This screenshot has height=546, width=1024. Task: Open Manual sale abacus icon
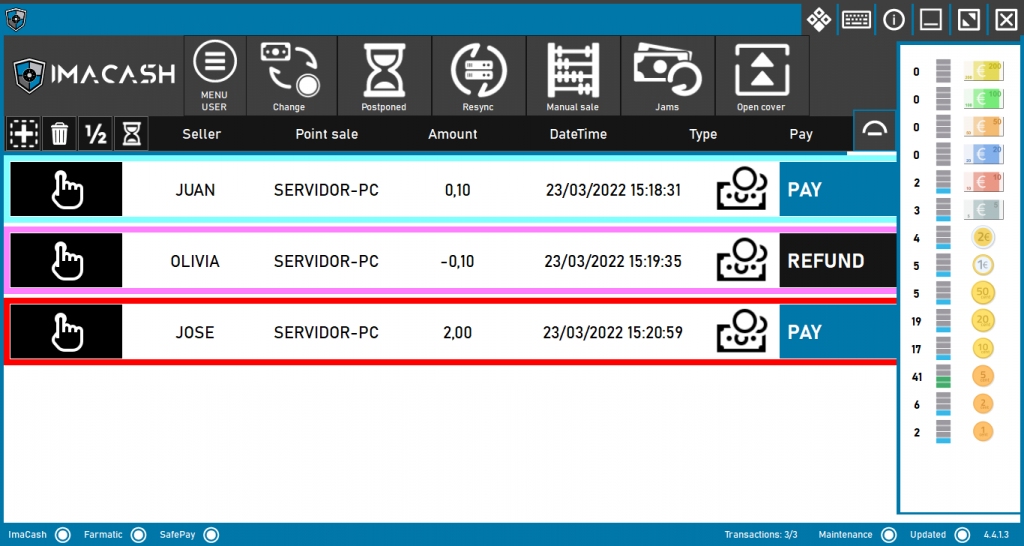tap(572, 70)
